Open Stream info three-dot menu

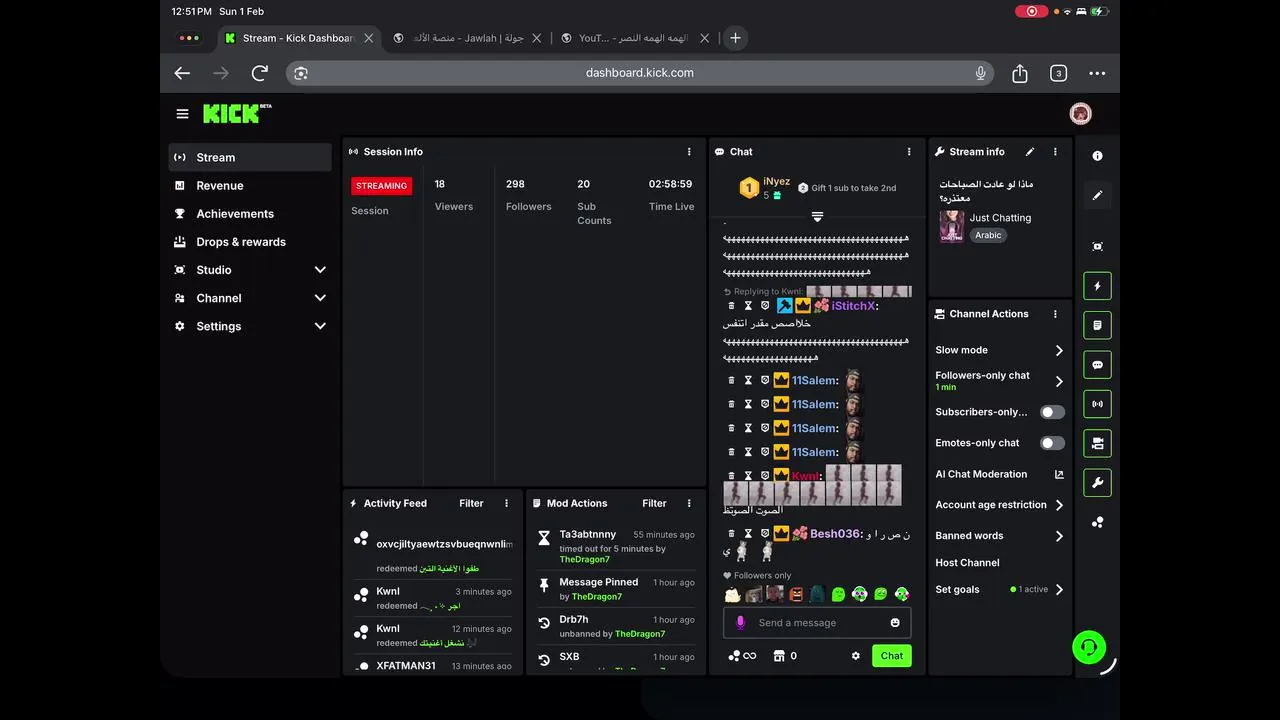click(1055, 152)
